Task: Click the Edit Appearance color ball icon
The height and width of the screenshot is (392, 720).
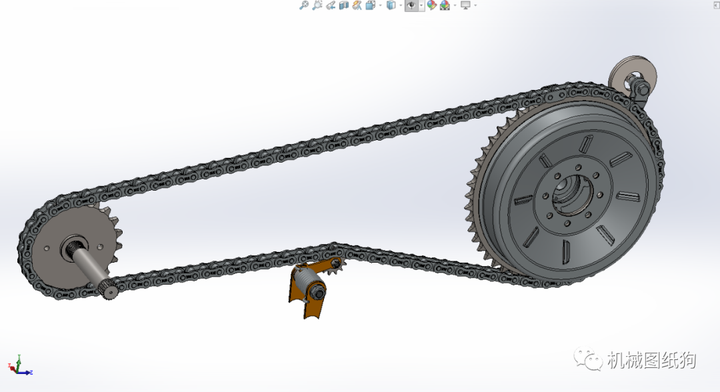Action: (x=432, y=5)
